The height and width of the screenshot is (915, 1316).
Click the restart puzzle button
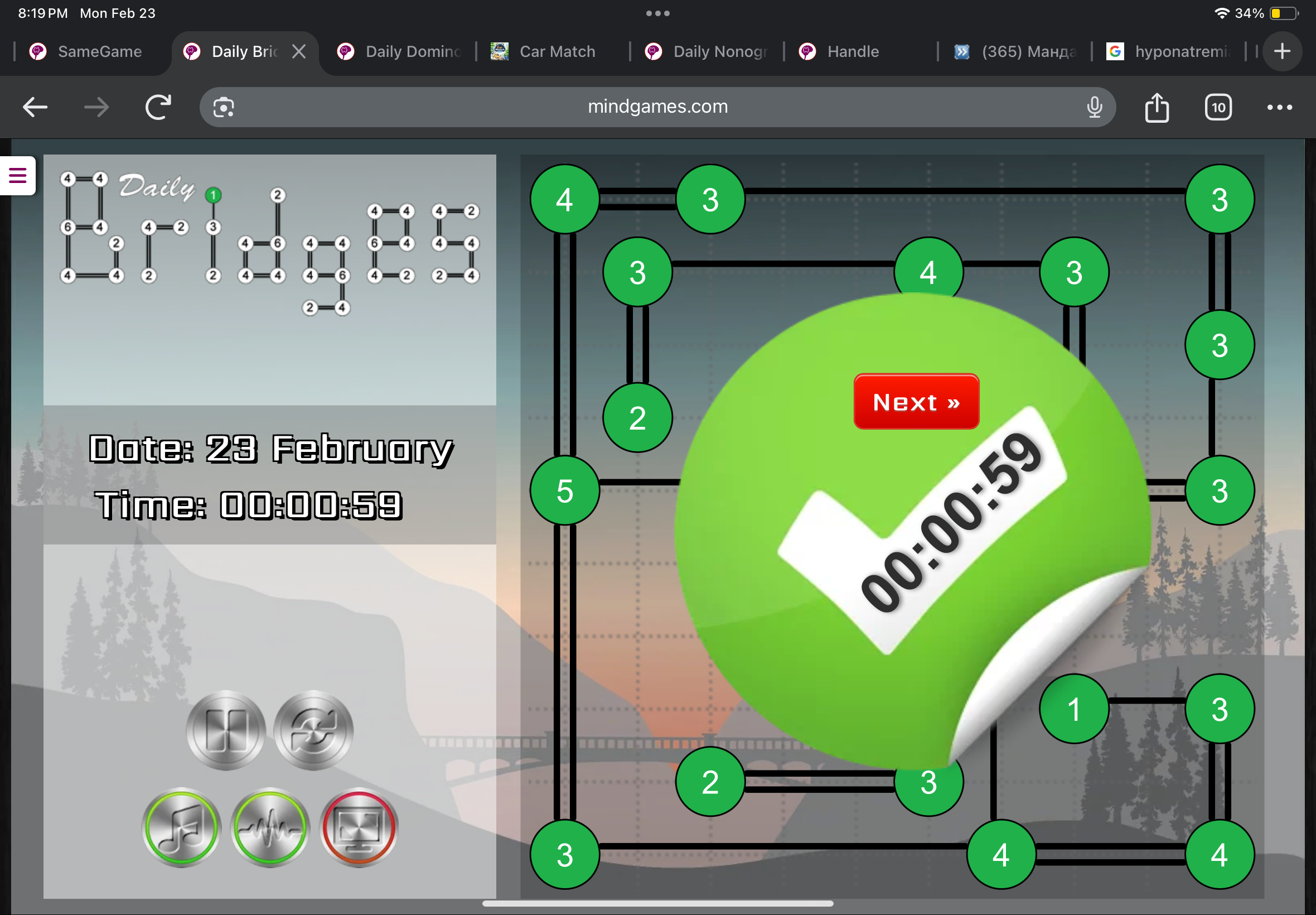click(313, 730)
